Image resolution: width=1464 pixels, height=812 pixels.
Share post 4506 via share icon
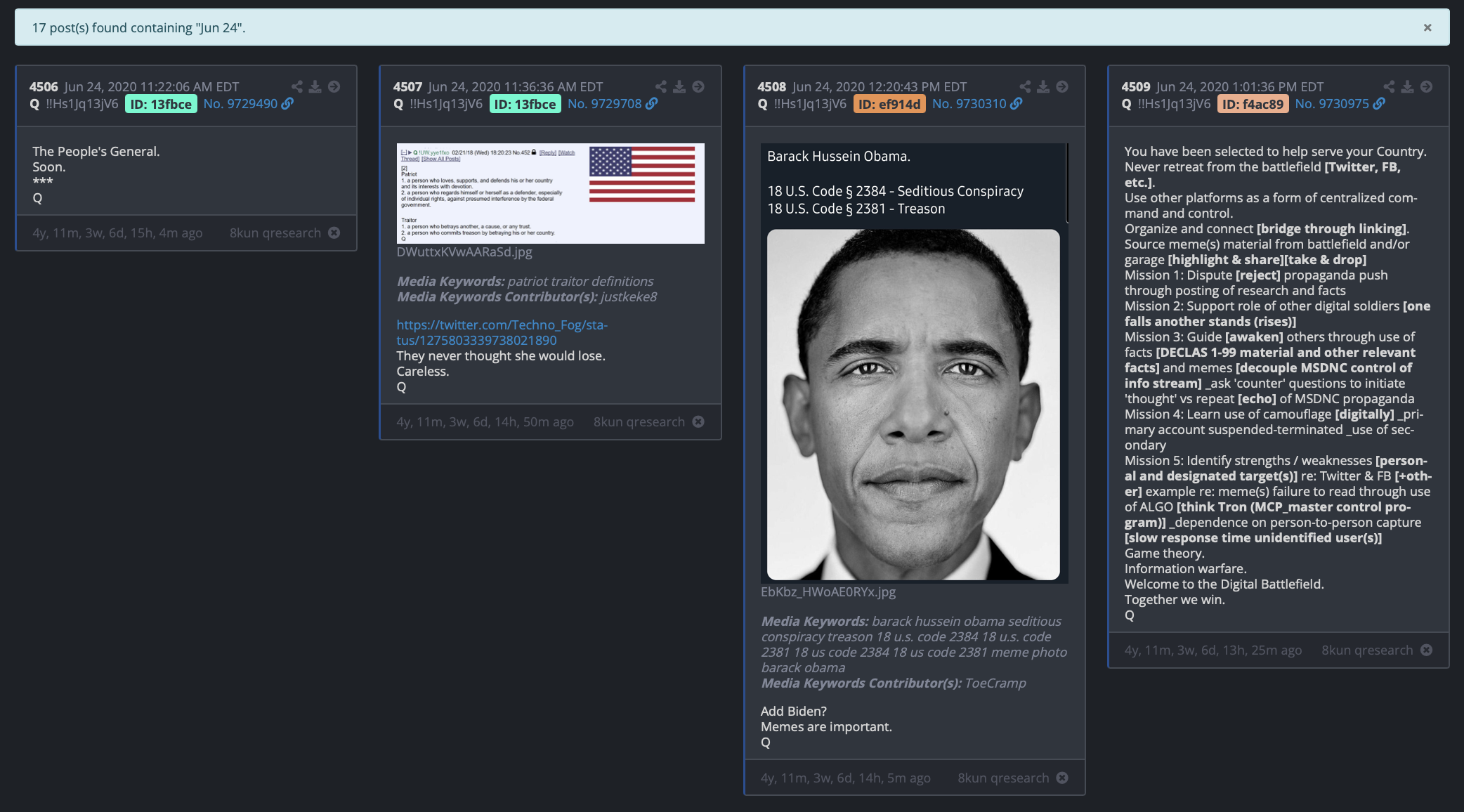[x=297, y=86]
